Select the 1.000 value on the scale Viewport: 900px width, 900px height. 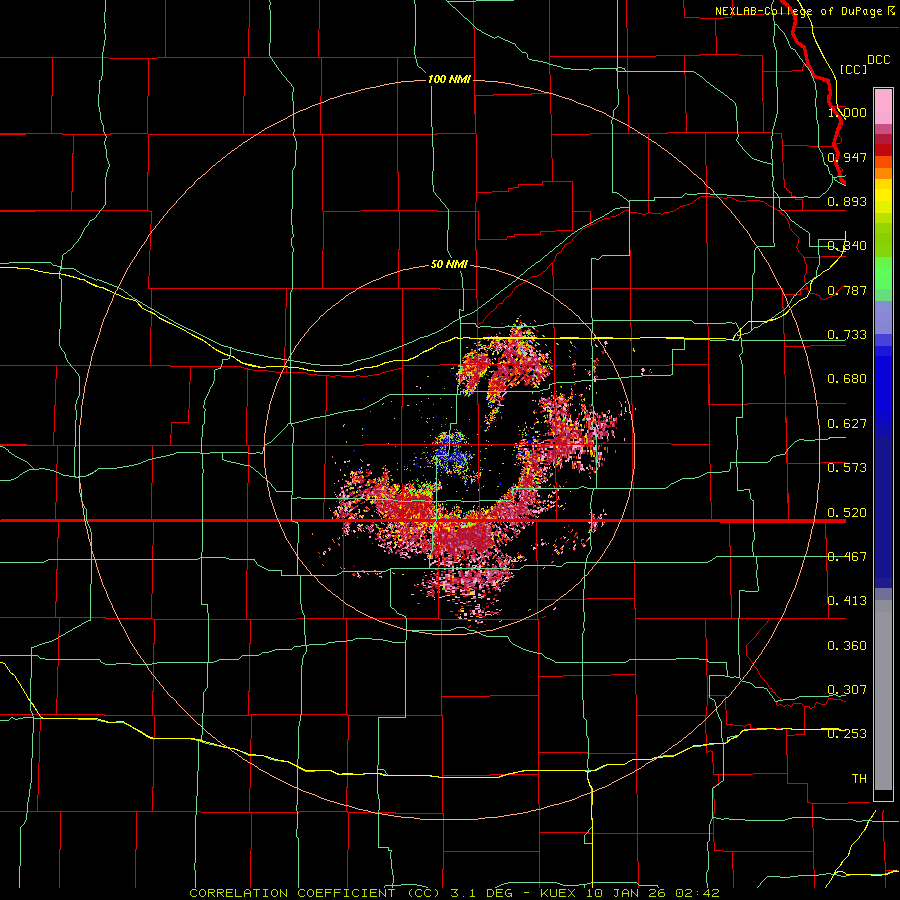tap(847, 112)
